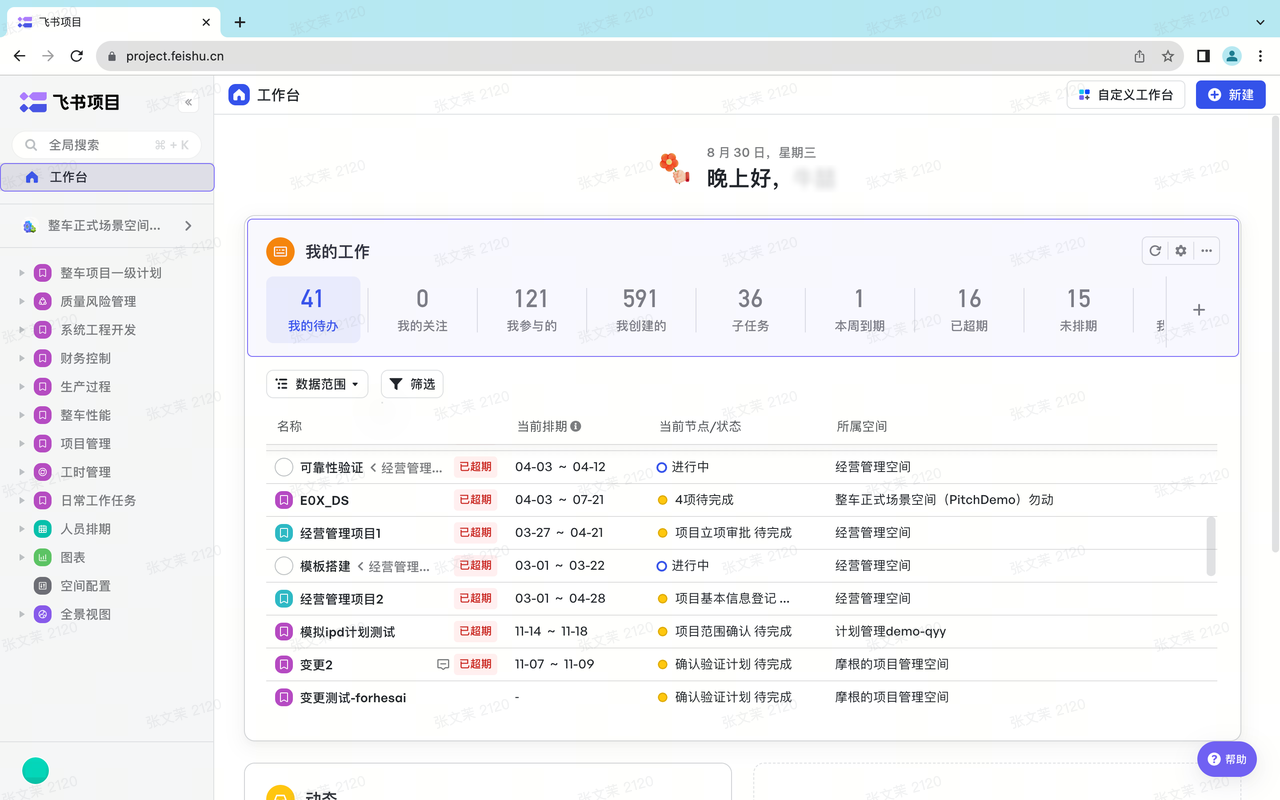Open Chrome side panel
The width and height of the screenshot is (1280, 800).
pyautogui.click(x=1203, y=56)
